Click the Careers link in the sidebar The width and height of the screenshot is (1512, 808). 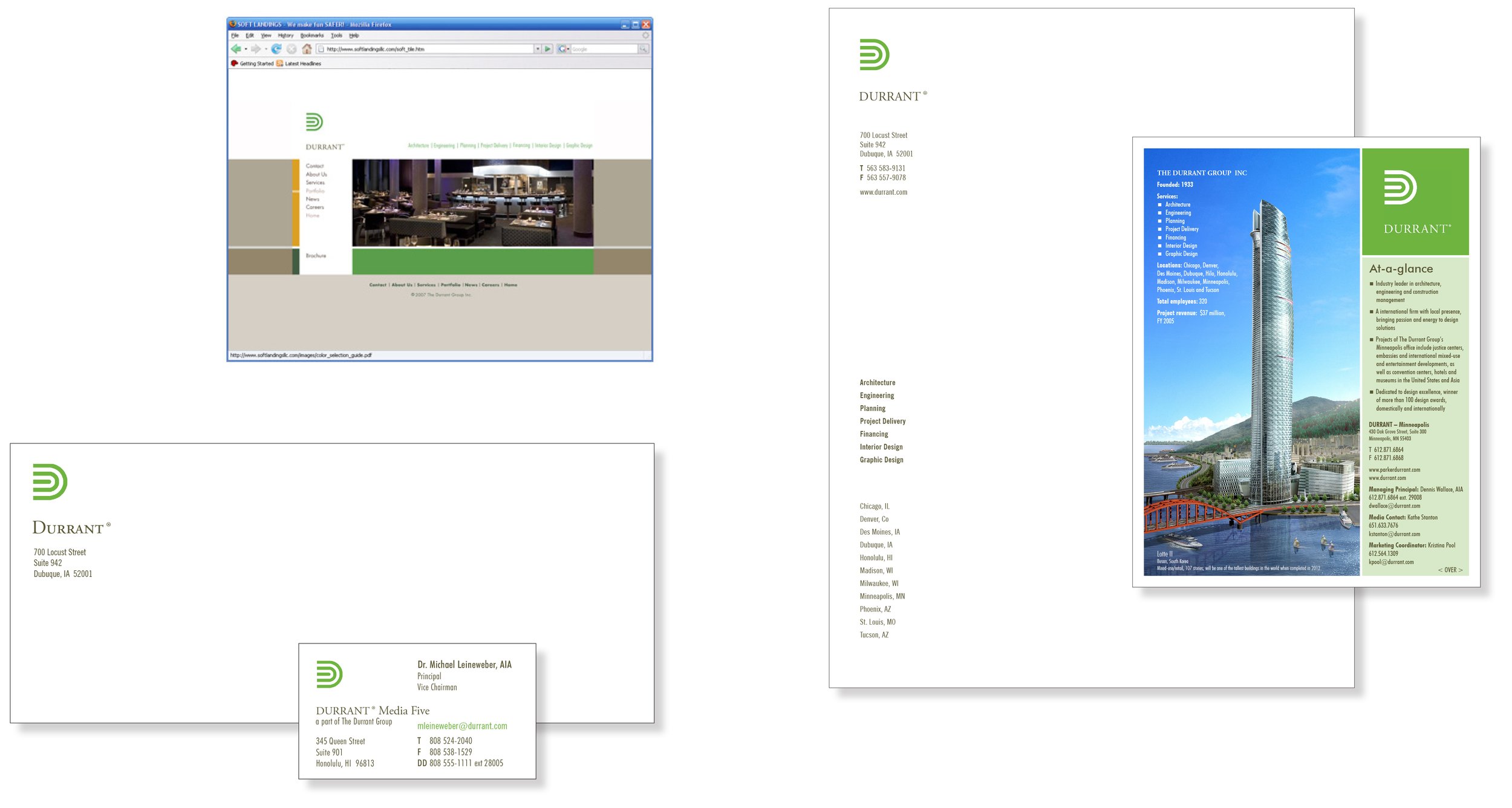[x=314, y=207]
